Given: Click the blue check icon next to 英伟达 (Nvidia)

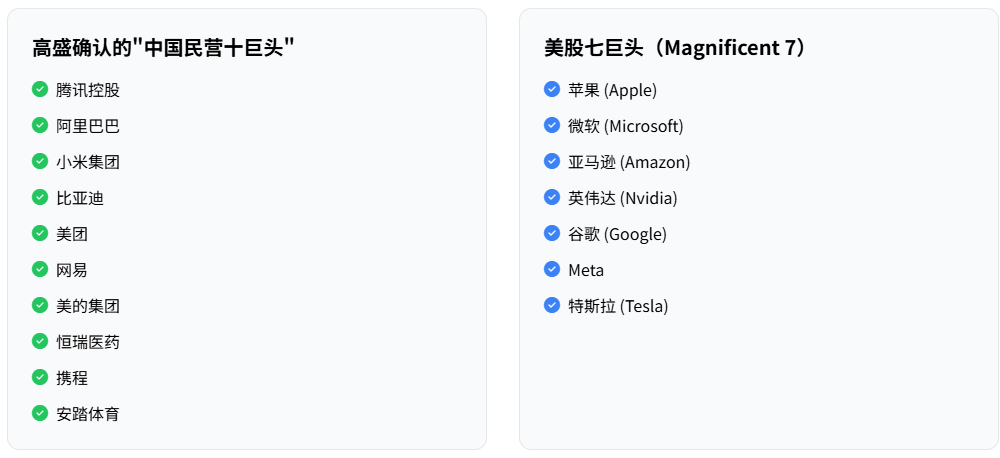Looking at the screenshot, I should pyautogui.click(x=551, y=197).
